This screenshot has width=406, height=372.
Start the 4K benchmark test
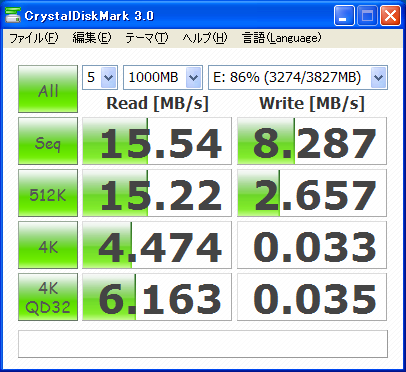point(48,245)
